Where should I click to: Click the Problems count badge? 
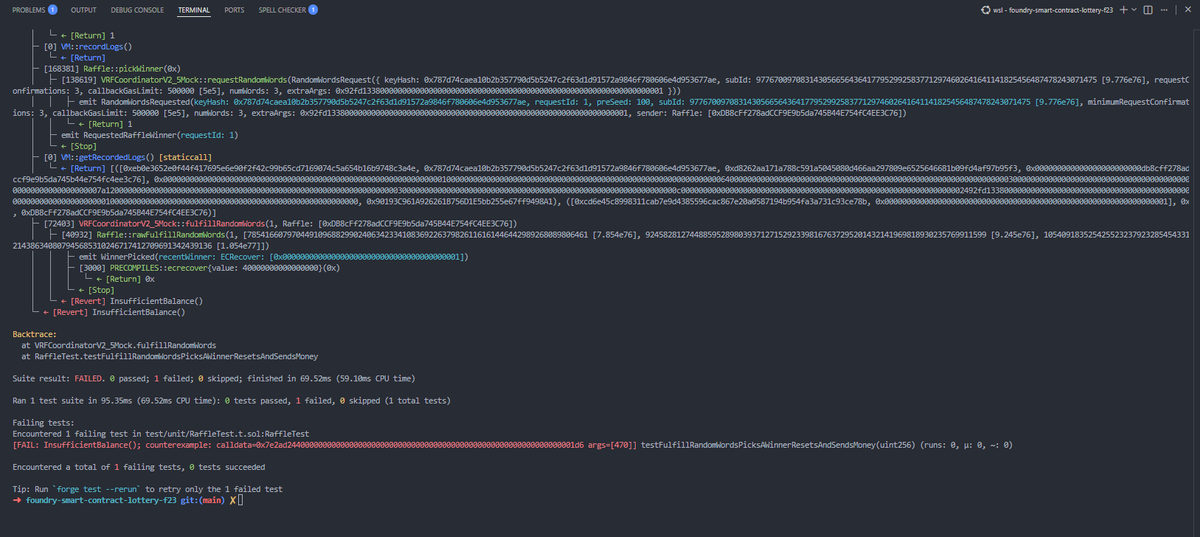coord(52,10)
